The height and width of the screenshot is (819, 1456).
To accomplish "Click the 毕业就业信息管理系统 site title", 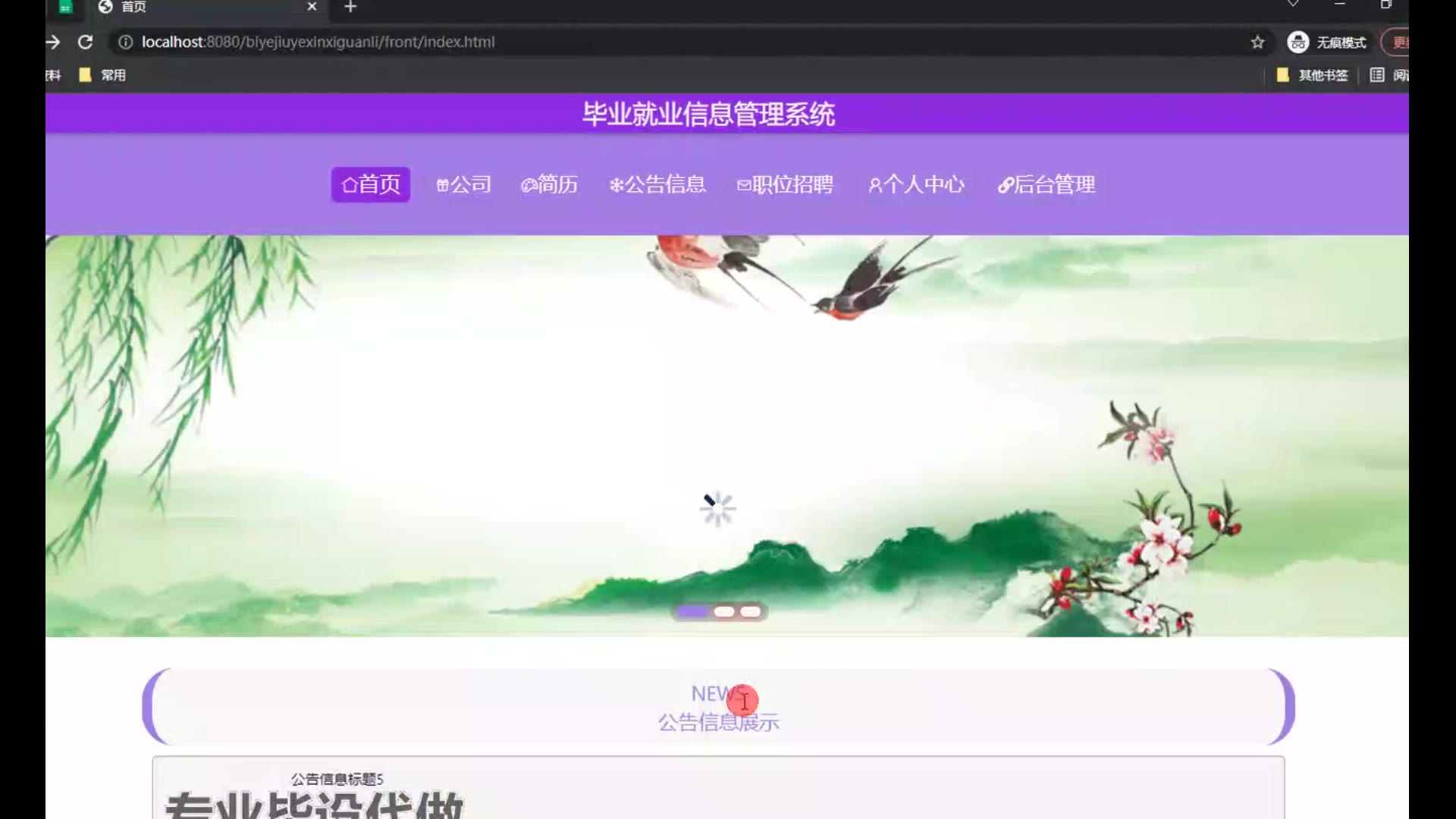I will [708, 115].
